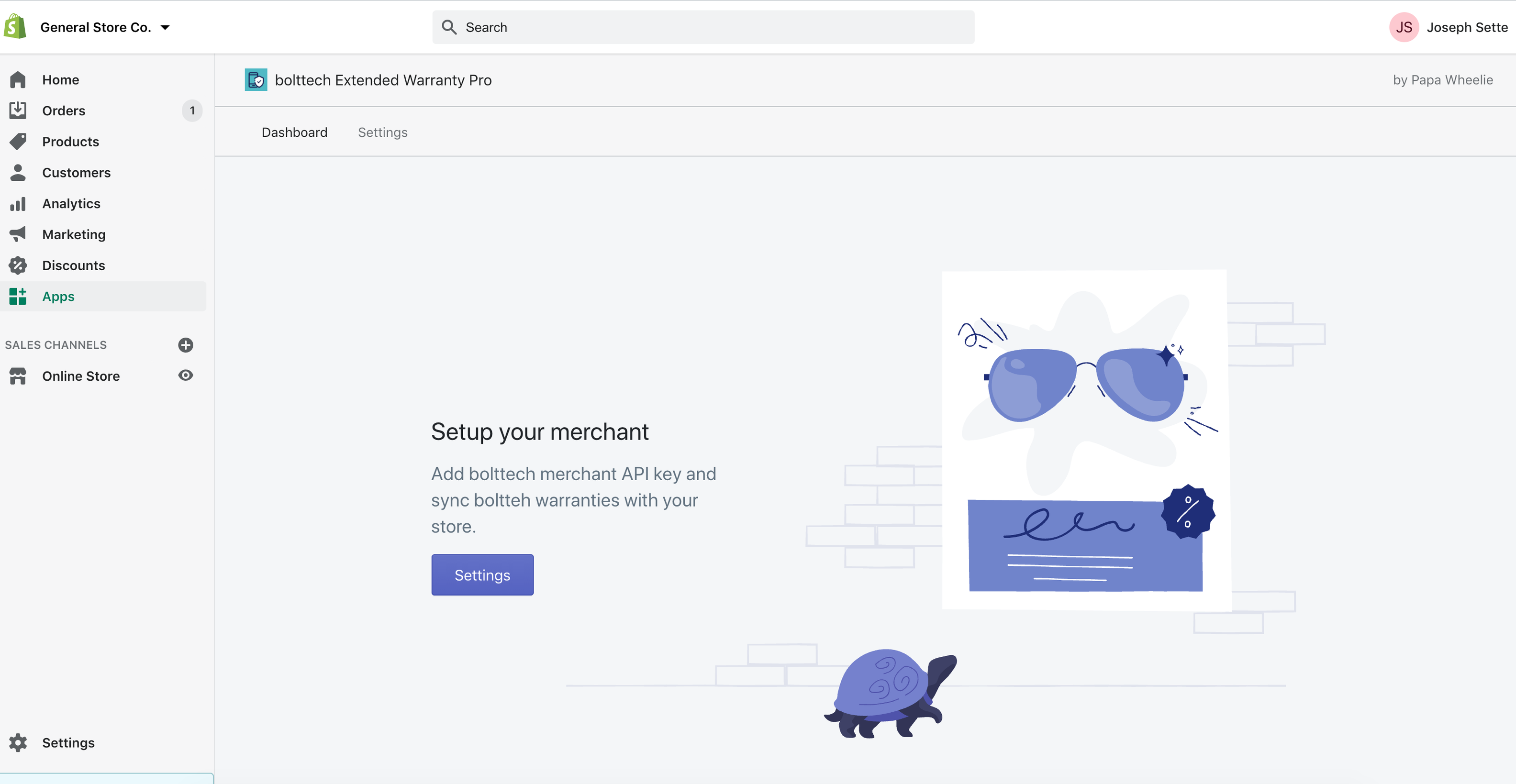1516x784 pixels.
Task: Open Discounts in the sidebar
Action: (x=74, y=265)
